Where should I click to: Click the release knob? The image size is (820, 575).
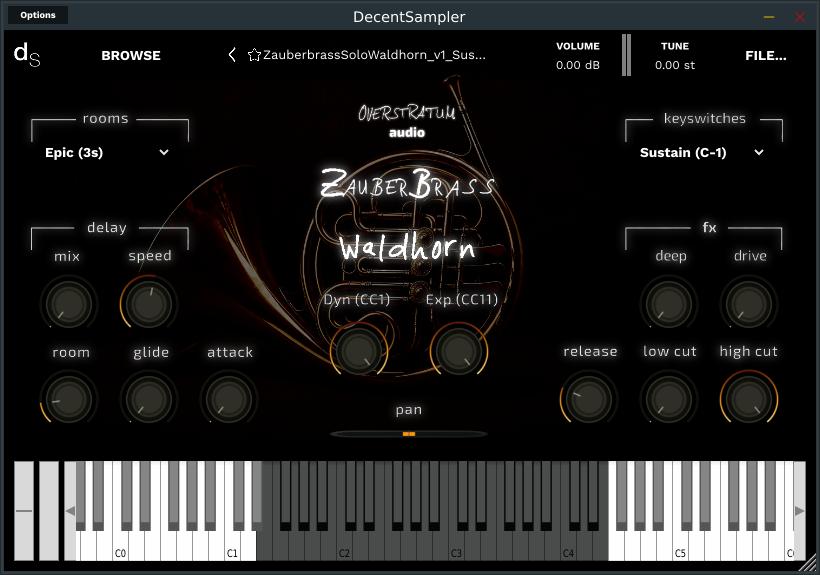click(x=588, y=399)
